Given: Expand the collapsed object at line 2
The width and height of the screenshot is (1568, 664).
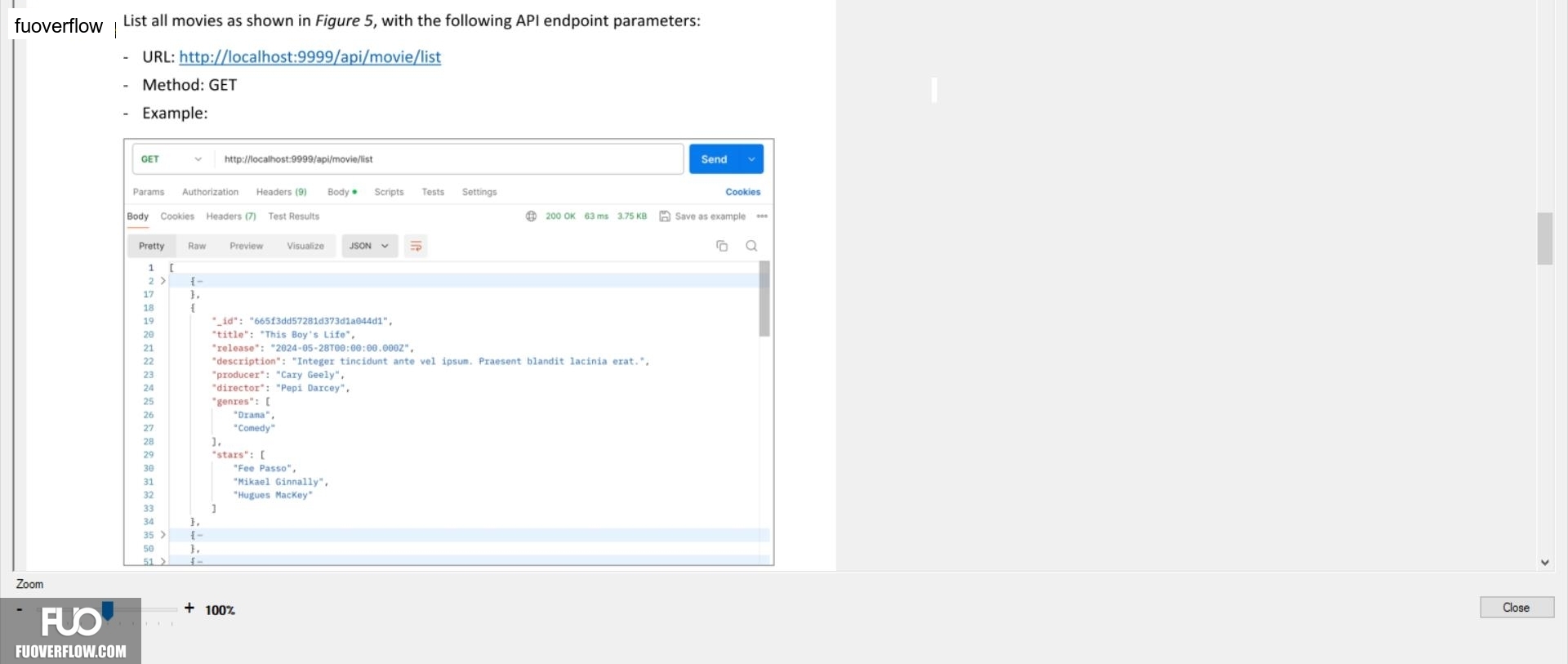Looking at the screenshot, I should click(163, 281).
